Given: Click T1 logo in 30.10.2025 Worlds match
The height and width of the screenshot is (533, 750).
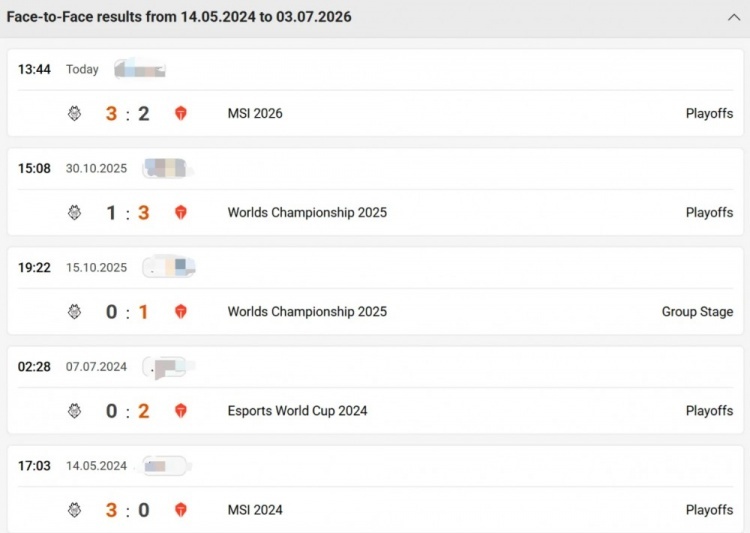Looking at the screenshot, I should pyautogui.click(x=181, y=212).
